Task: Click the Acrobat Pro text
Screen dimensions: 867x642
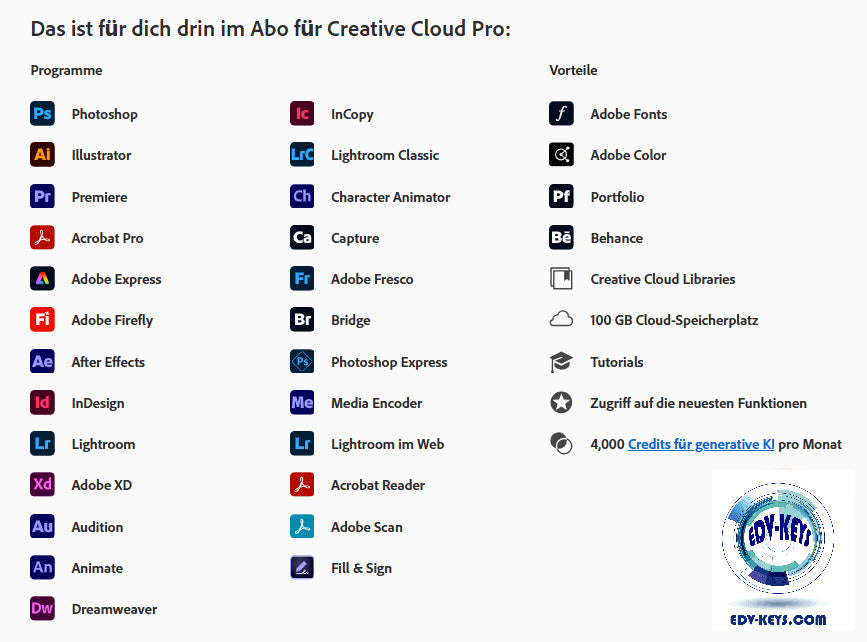Action: click(x=107, y=238)
